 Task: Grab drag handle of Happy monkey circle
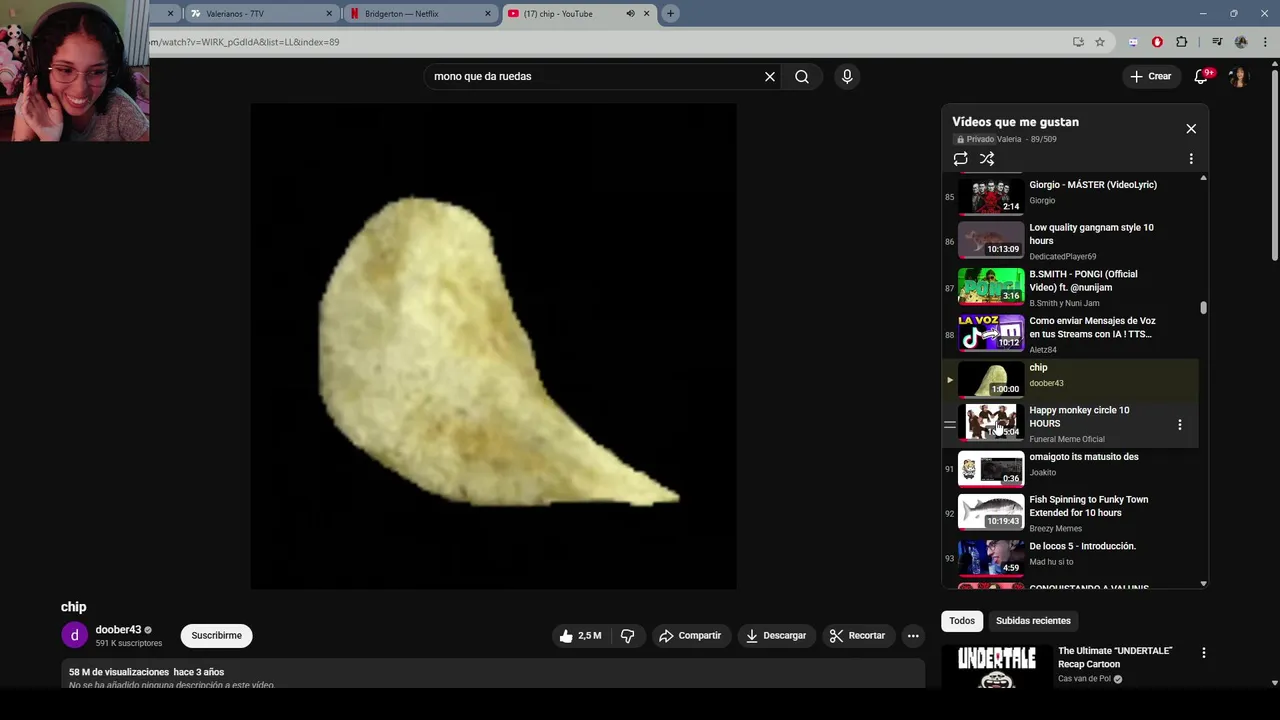coord(950,425)
